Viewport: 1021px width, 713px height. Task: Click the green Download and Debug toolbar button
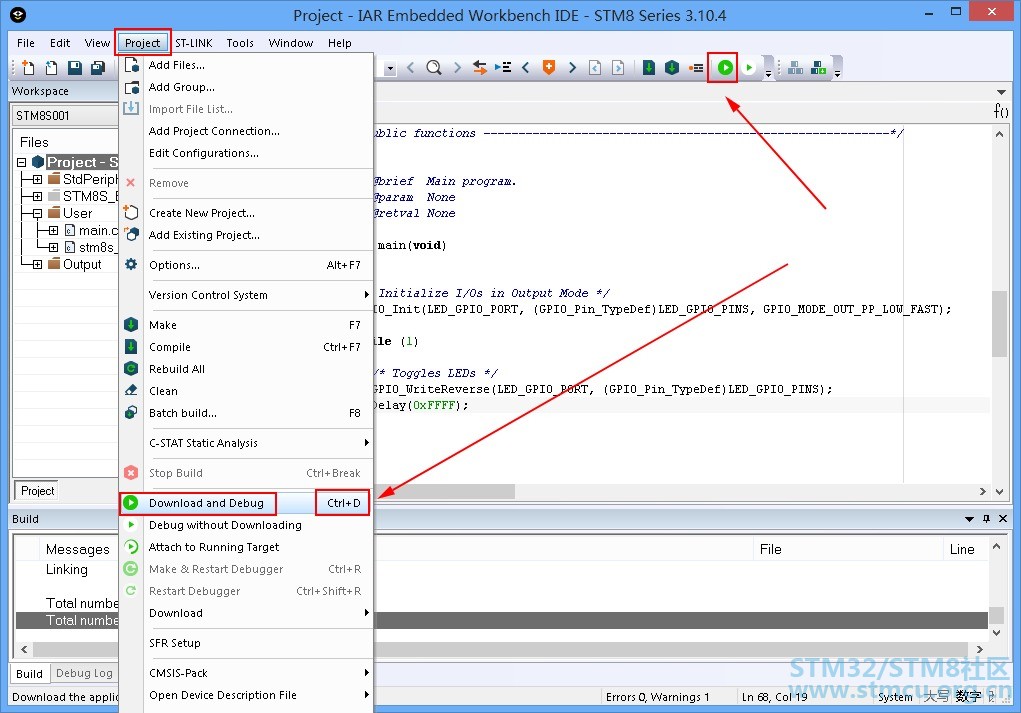click(725, 68)
